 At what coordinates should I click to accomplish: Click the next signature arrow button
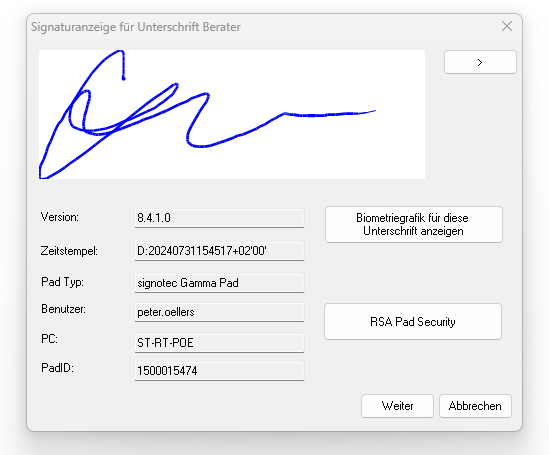tap(480, 62)
